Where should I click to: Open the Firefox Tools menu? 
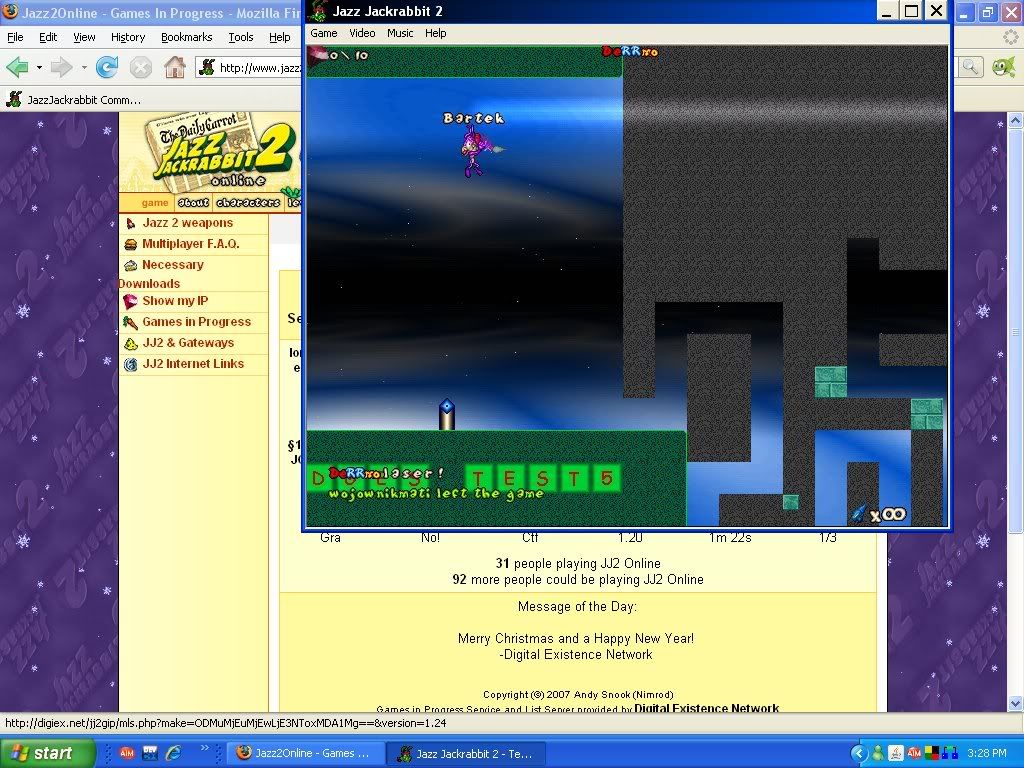[x=240, y=37]
